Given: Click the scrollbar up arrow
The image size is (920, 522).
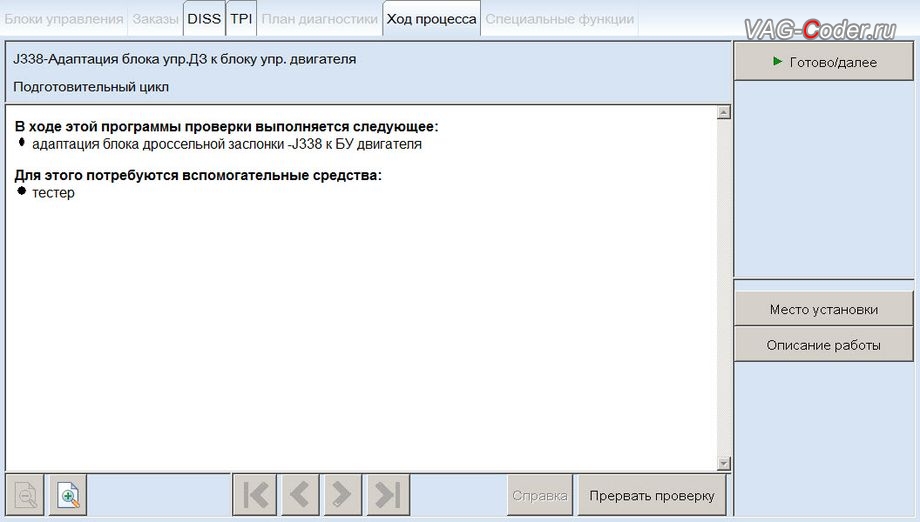Looking at the screenshot, I should click(723, 112).
